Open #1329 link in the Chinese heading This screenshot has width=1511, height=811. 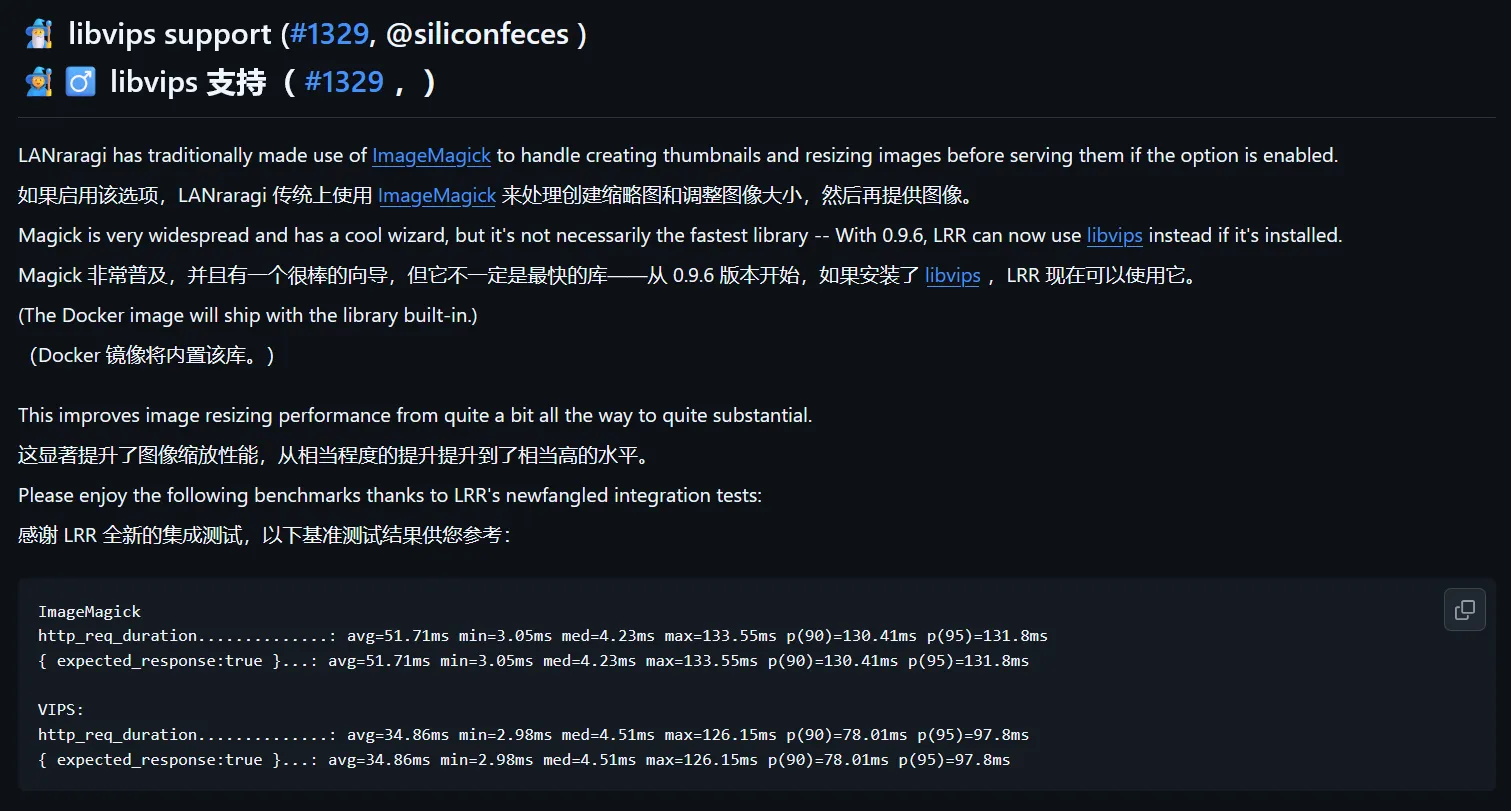(x=343, y=82)
